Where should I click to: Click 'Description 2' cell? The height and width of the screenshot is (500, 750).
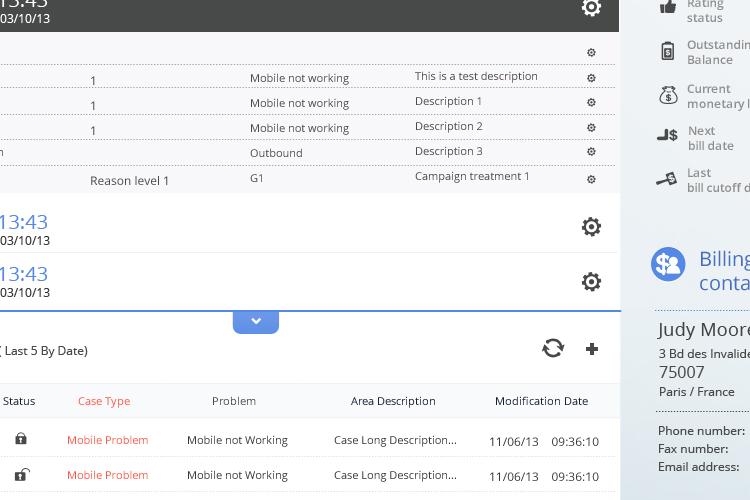[449, 126]
